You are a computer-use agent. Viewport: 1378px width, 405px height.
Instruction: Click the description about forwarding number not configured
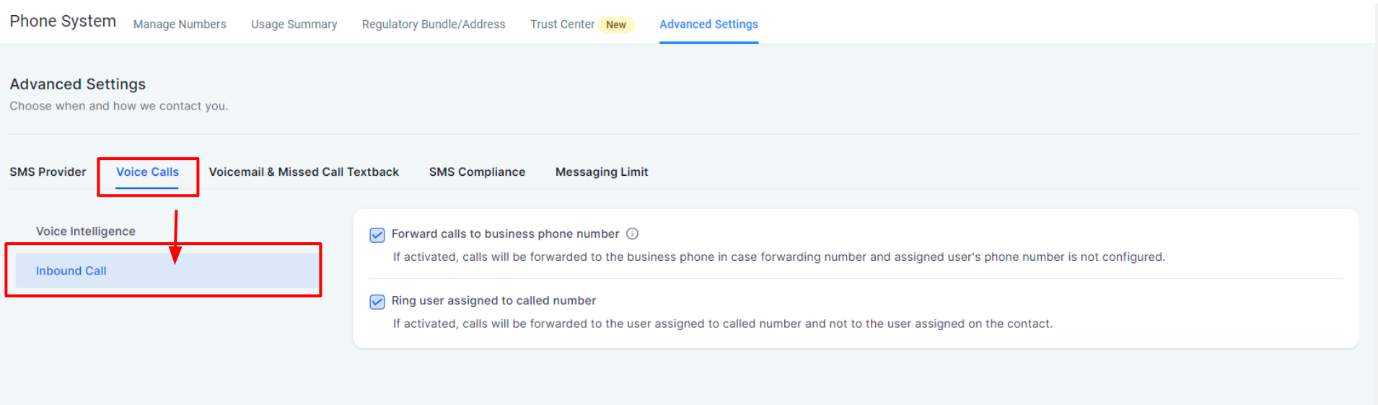click(779, 257)
